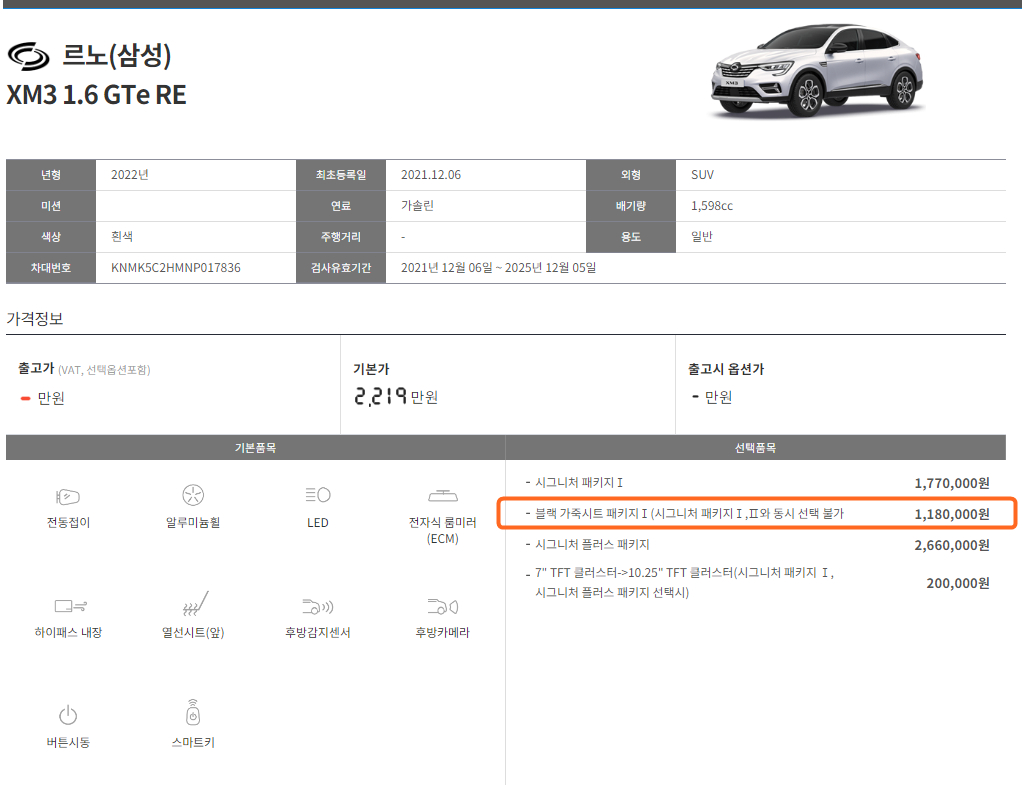Click the 시그니처 패키지 I option row
This screenshot has height=785, width=1022.
[x=757, y=482]
